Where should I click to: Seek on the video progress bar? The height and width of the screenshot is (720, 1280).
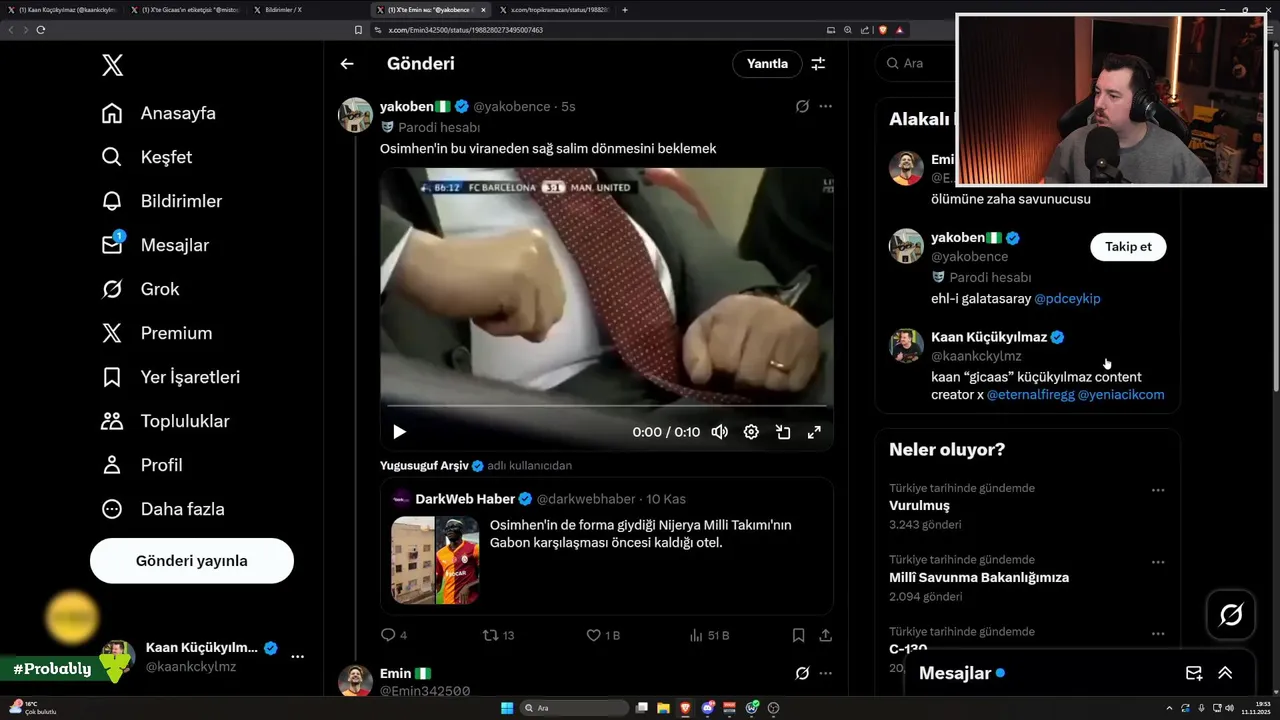(607, 406)
